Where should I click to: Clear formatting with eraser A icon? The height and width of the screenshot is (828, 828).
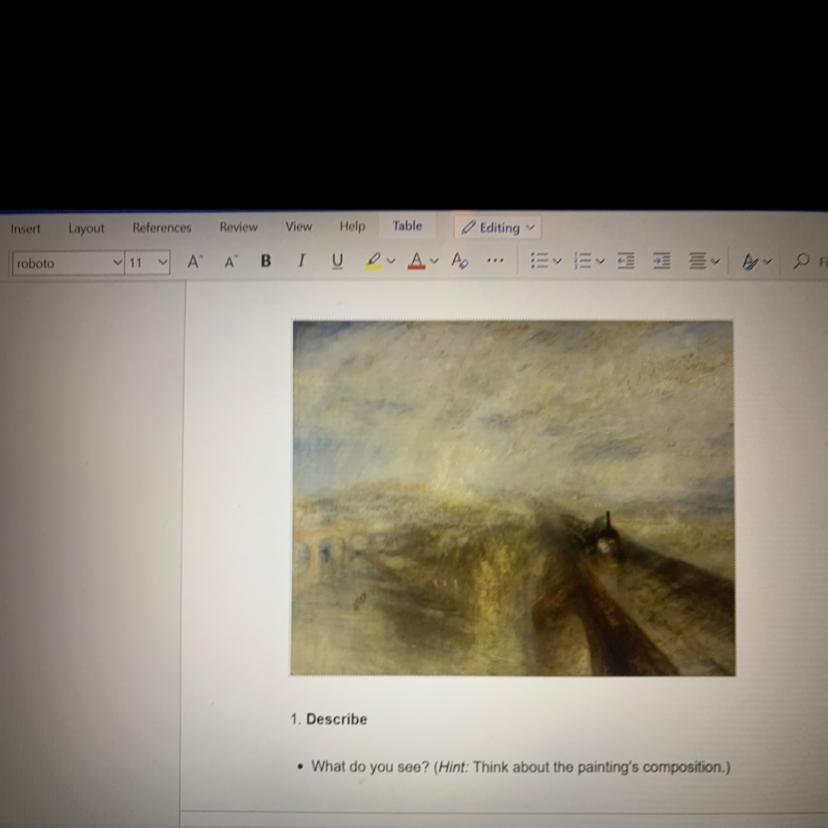[459, 260]
